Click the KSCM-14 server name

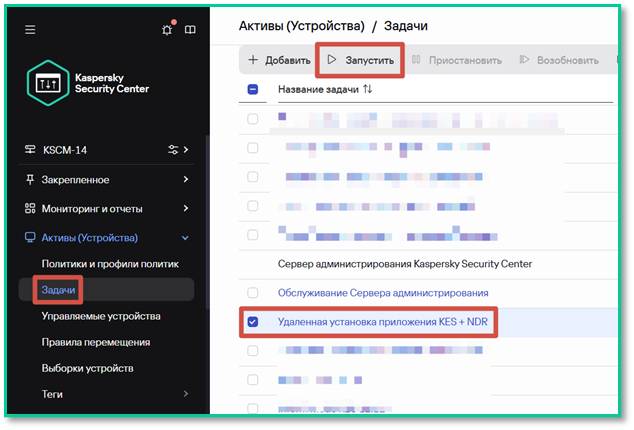click(x=65, y=150)
